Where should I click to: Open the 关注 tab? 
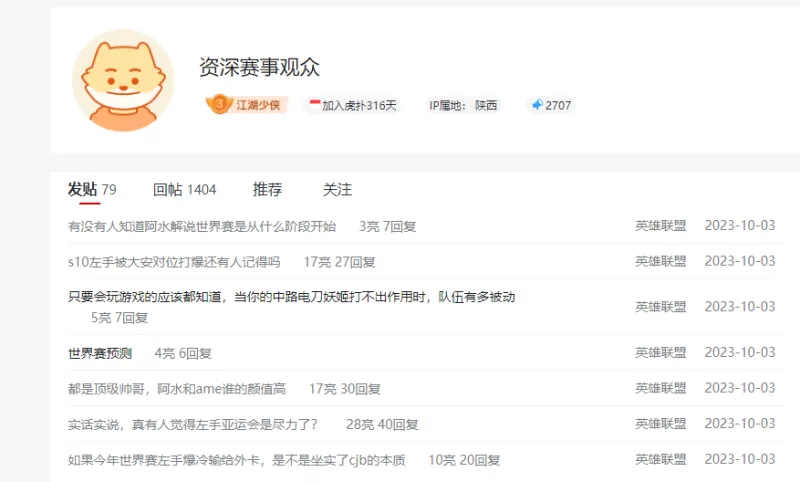(337, 190)
